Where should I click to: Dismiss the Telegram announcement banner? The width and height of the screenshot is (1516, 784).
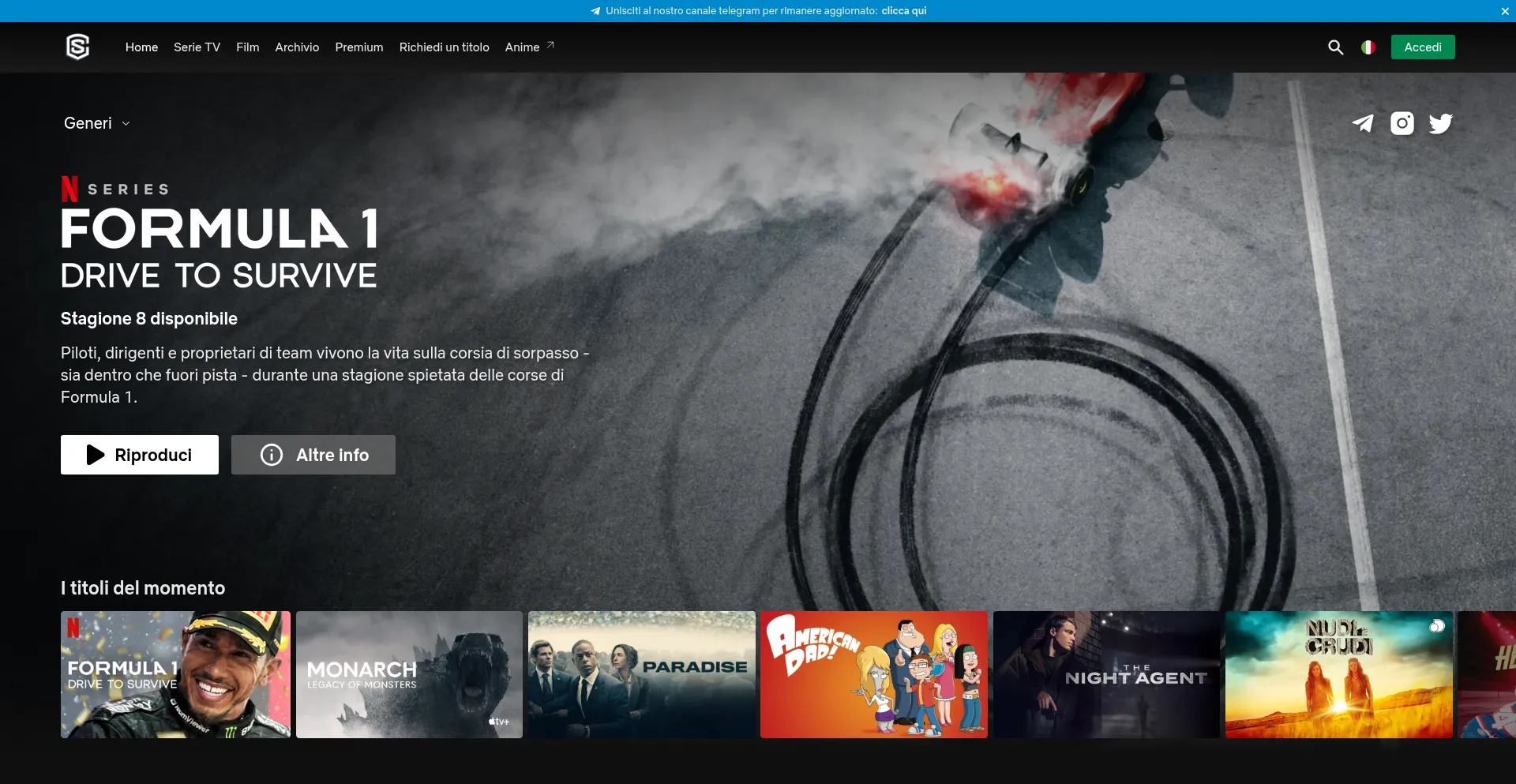tap(1505, 11)
